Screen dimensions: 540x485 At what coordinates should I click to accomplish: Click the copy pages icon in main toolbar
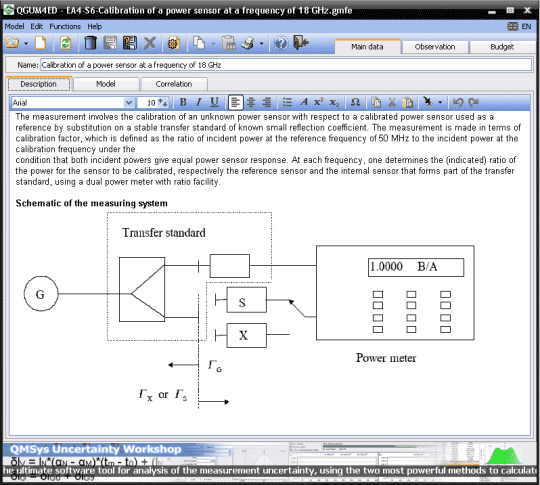(x=199, y=43)
